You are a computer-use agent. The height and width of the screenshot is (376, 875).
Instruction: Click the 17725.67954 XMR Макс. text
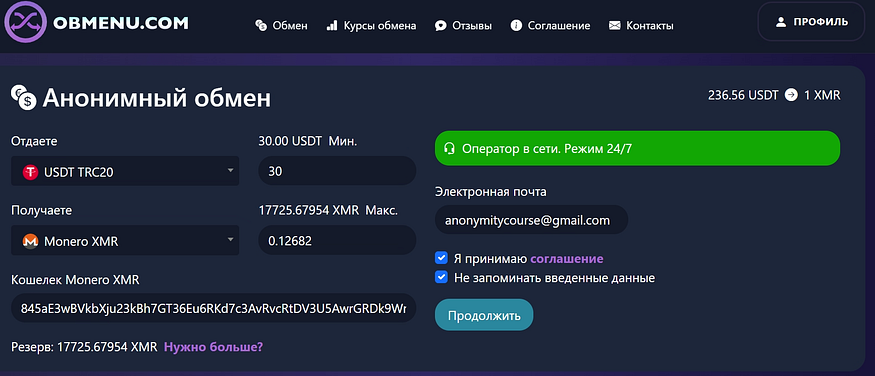(328, 211)
